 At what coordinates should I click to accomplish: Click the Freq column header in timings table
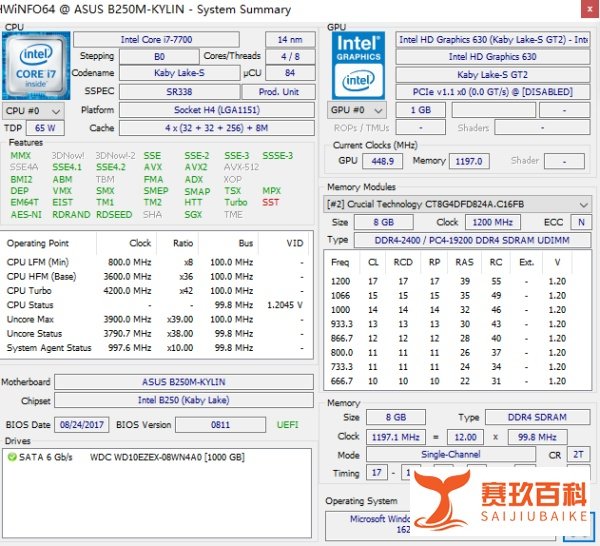point(341,262)
